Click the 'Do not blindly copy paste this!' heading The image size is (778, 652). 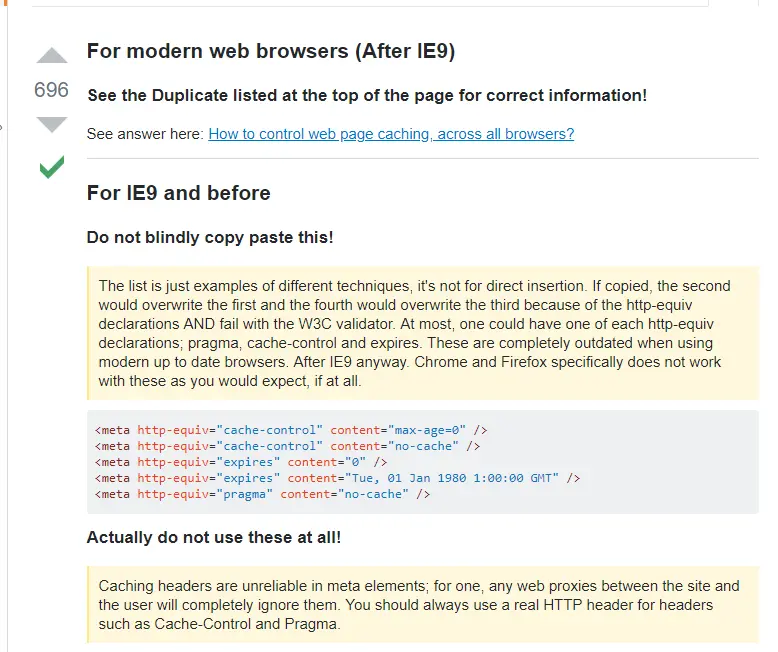tap(210, 238)
